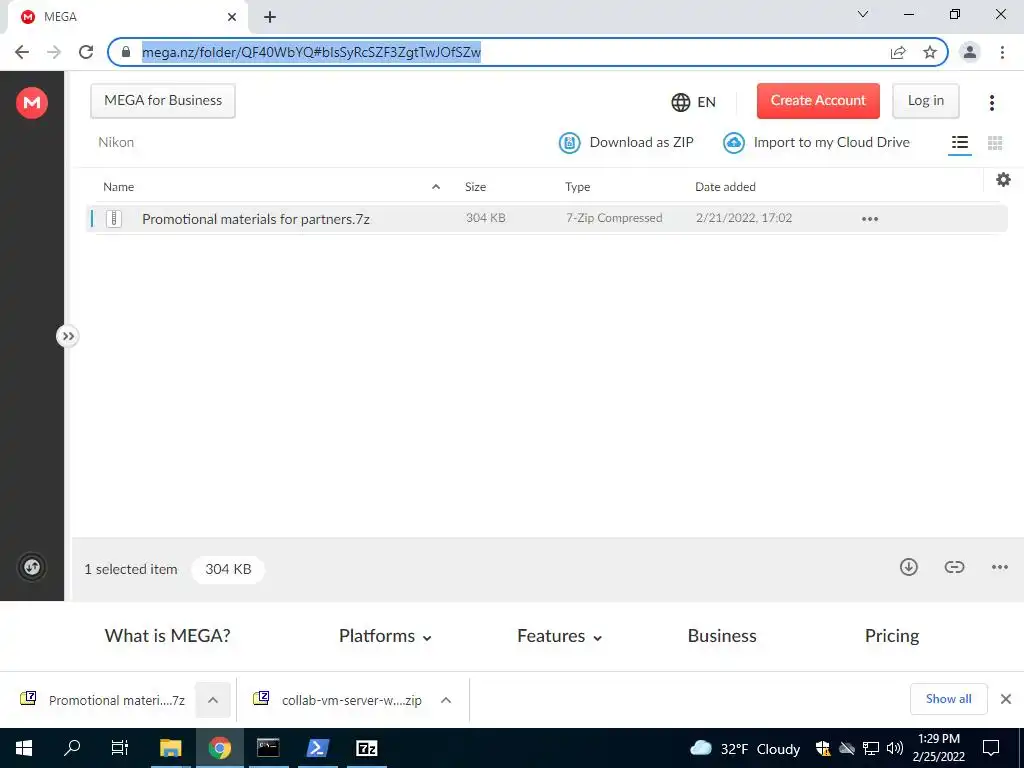Screen dimensions: 1024x768
Task: Open the Chrome three-dot menu
Action: pyautogui.click(x=1002, y=52)
